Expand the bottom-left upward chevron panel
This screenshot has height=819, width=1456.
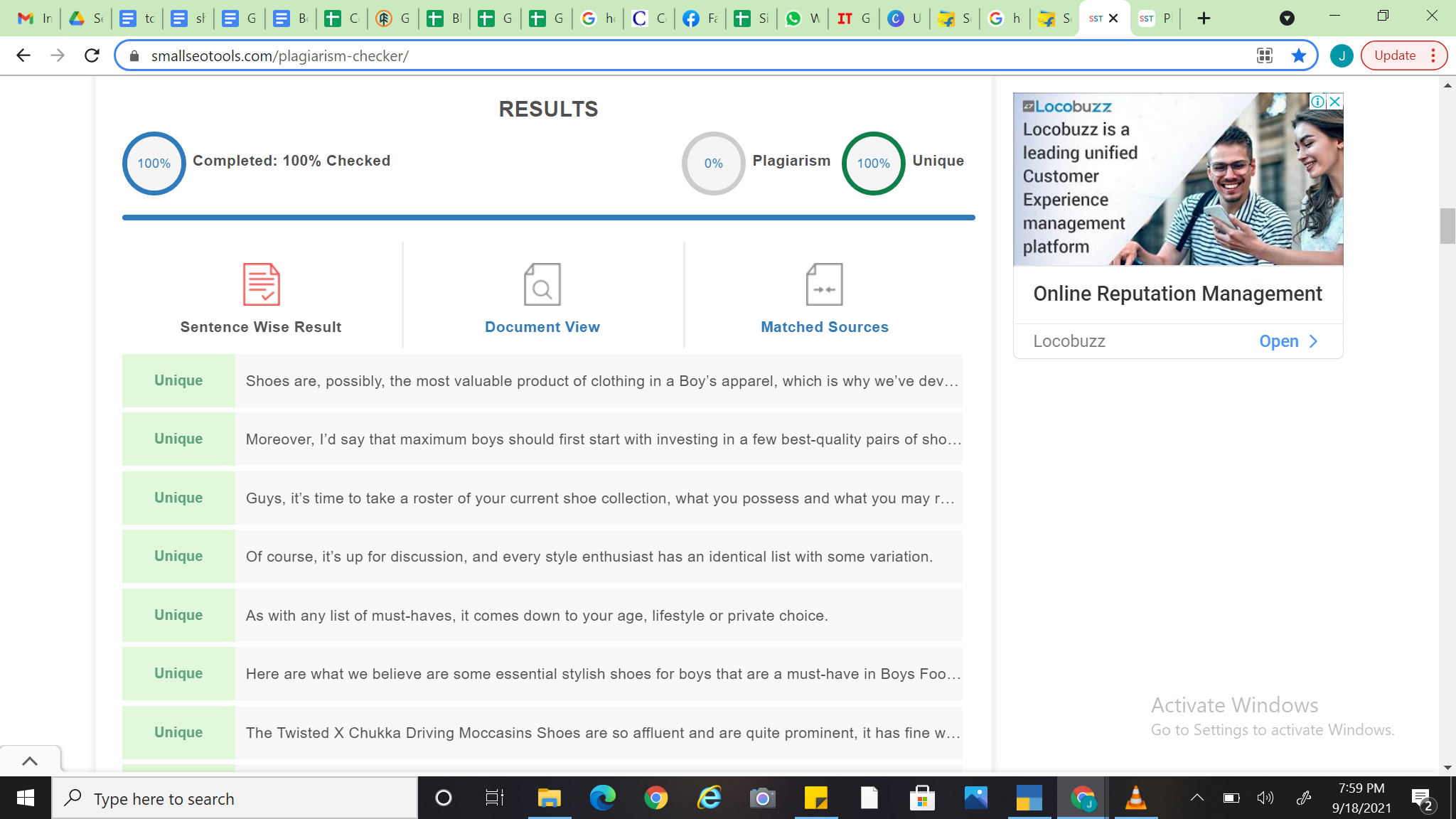click(30, 761)
